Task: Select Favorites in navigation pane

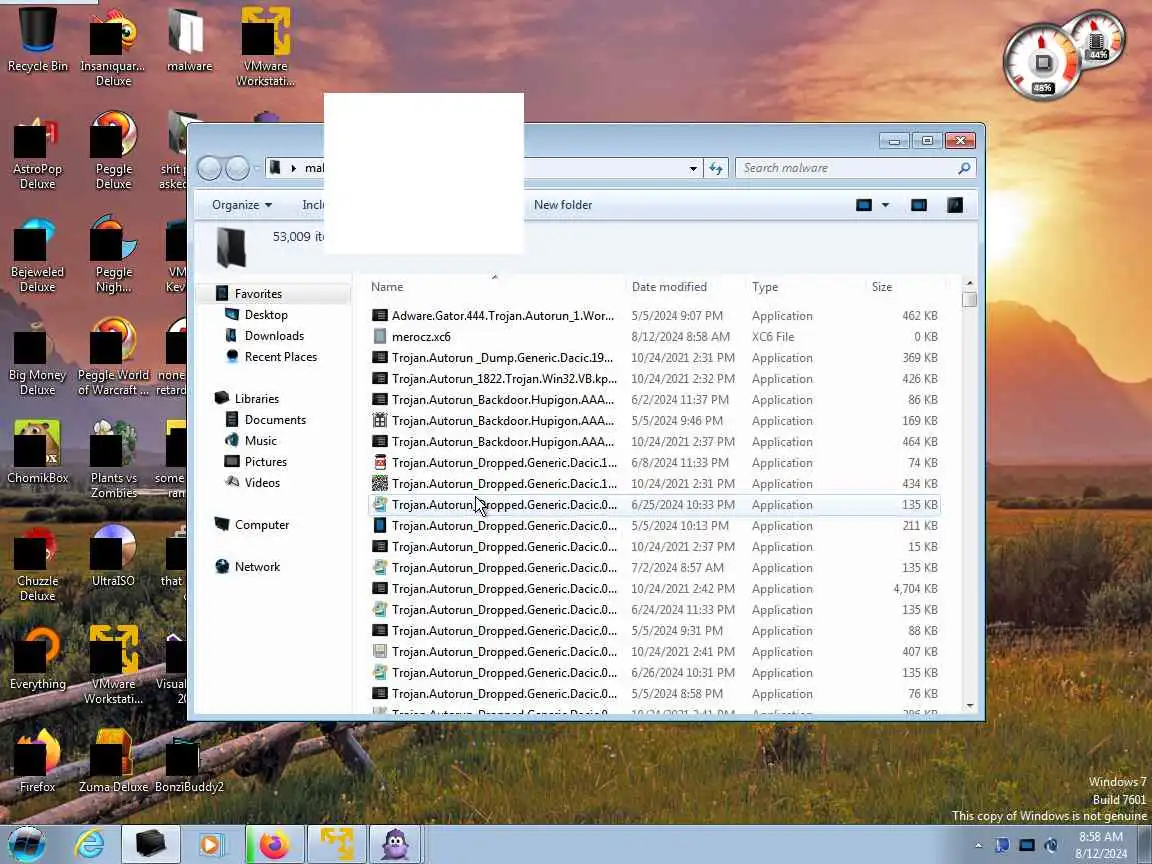Action: (x=259, y=294)
